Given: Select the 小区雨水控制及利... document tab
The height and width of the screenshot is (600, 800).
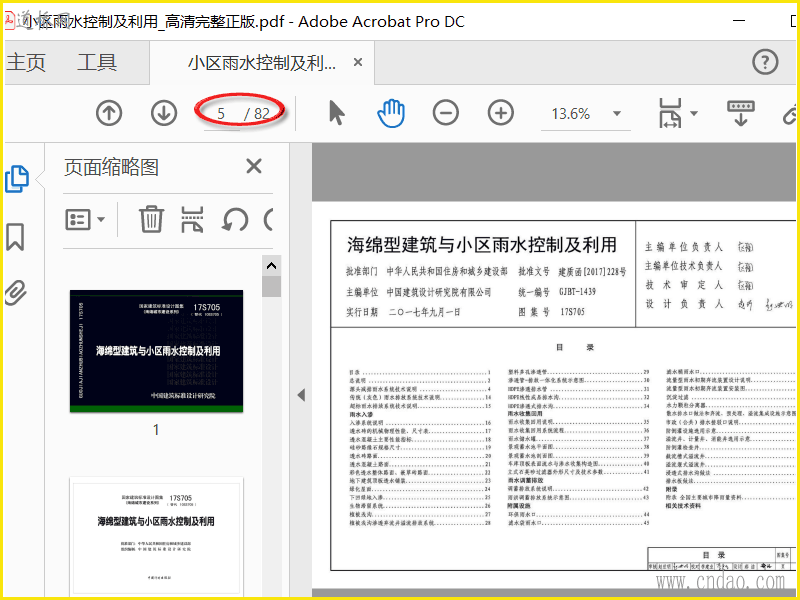Looking at the screenshot, I should coord(262,63).
